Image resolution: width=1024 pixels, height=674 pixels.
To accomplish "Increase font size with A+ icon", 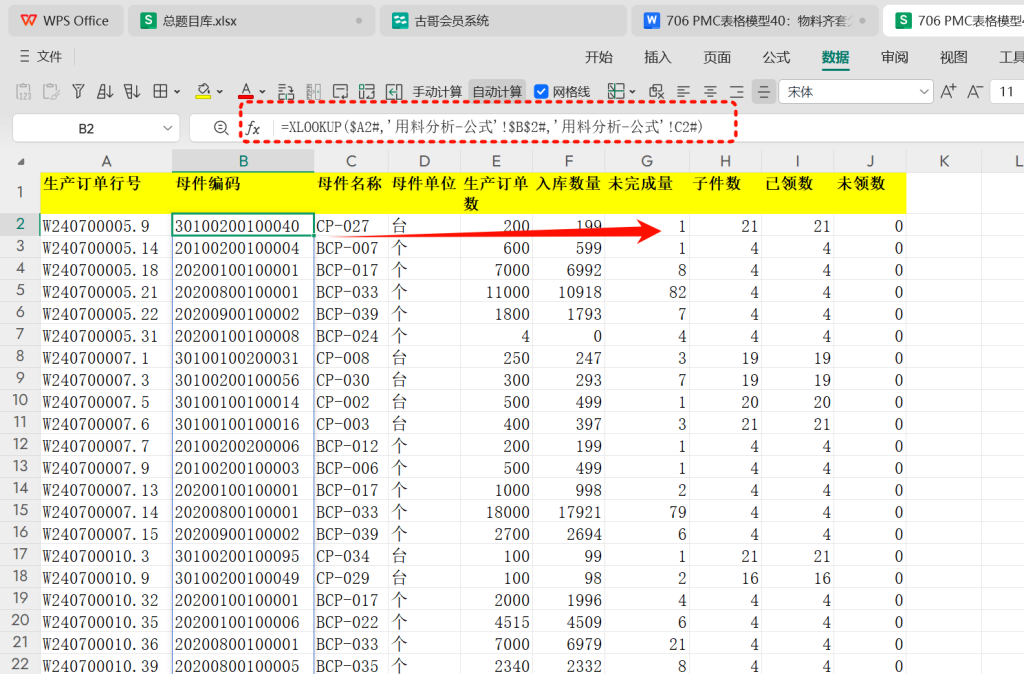I will (x=948, y=91).
